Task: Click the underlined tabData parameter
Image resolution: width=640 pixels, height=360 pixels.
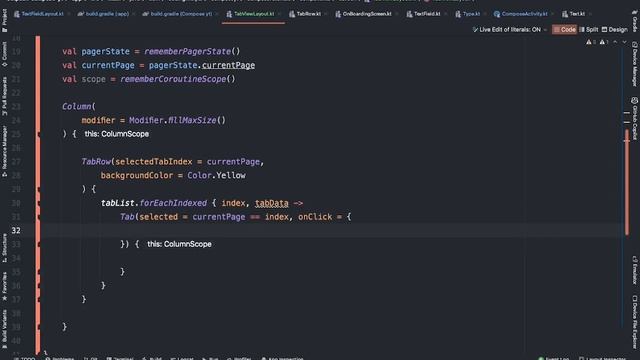Action: pos(272,203)
